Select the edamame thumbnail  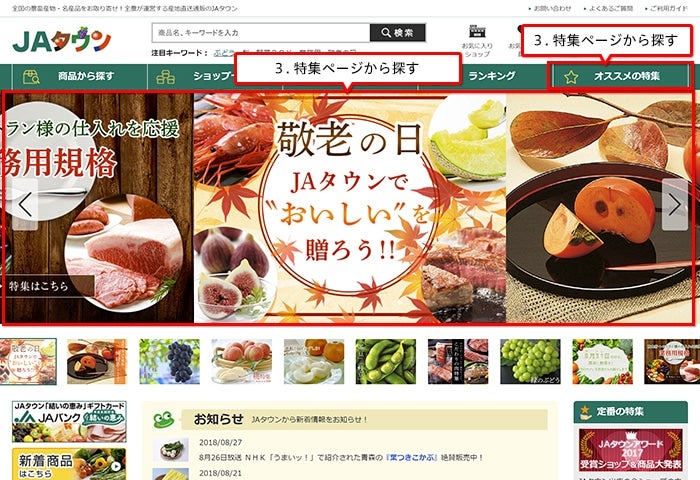(386, 361)
